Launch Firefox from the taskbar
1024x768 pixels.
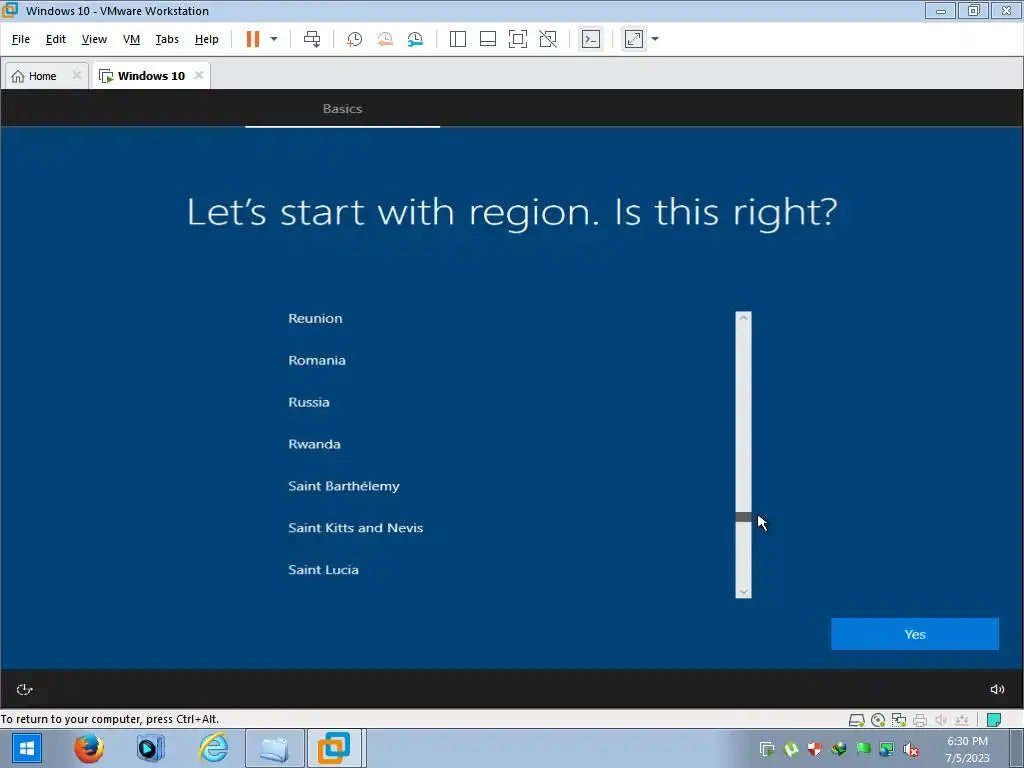click(89, 748)
